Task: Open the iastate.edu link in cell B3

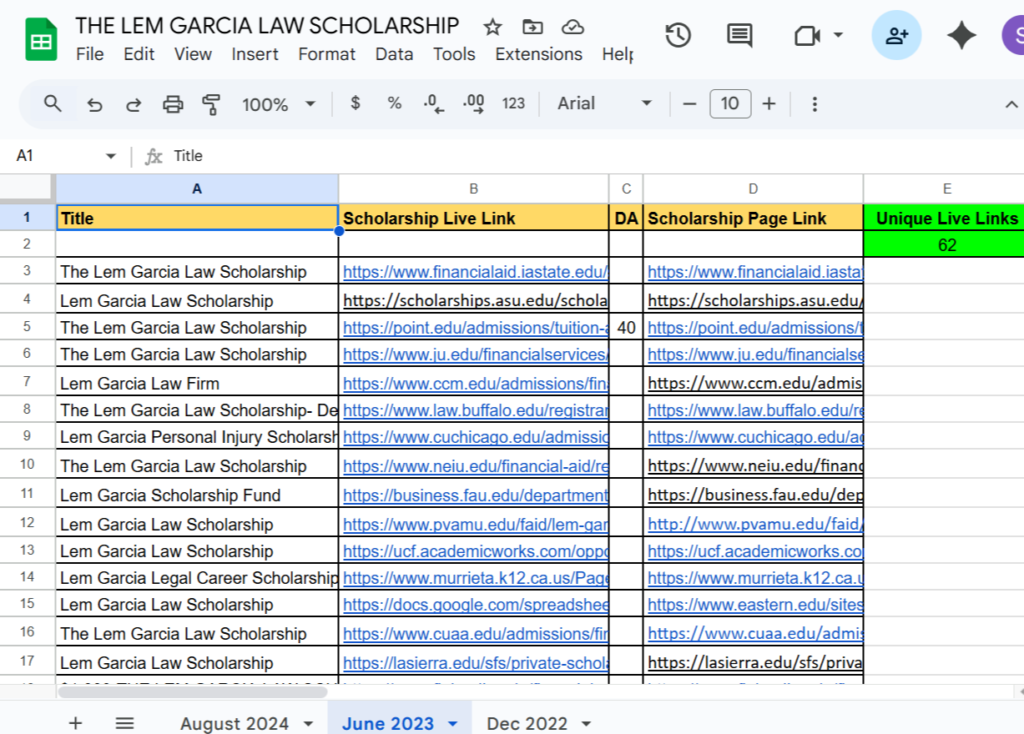Action: [x=474, y=271]
